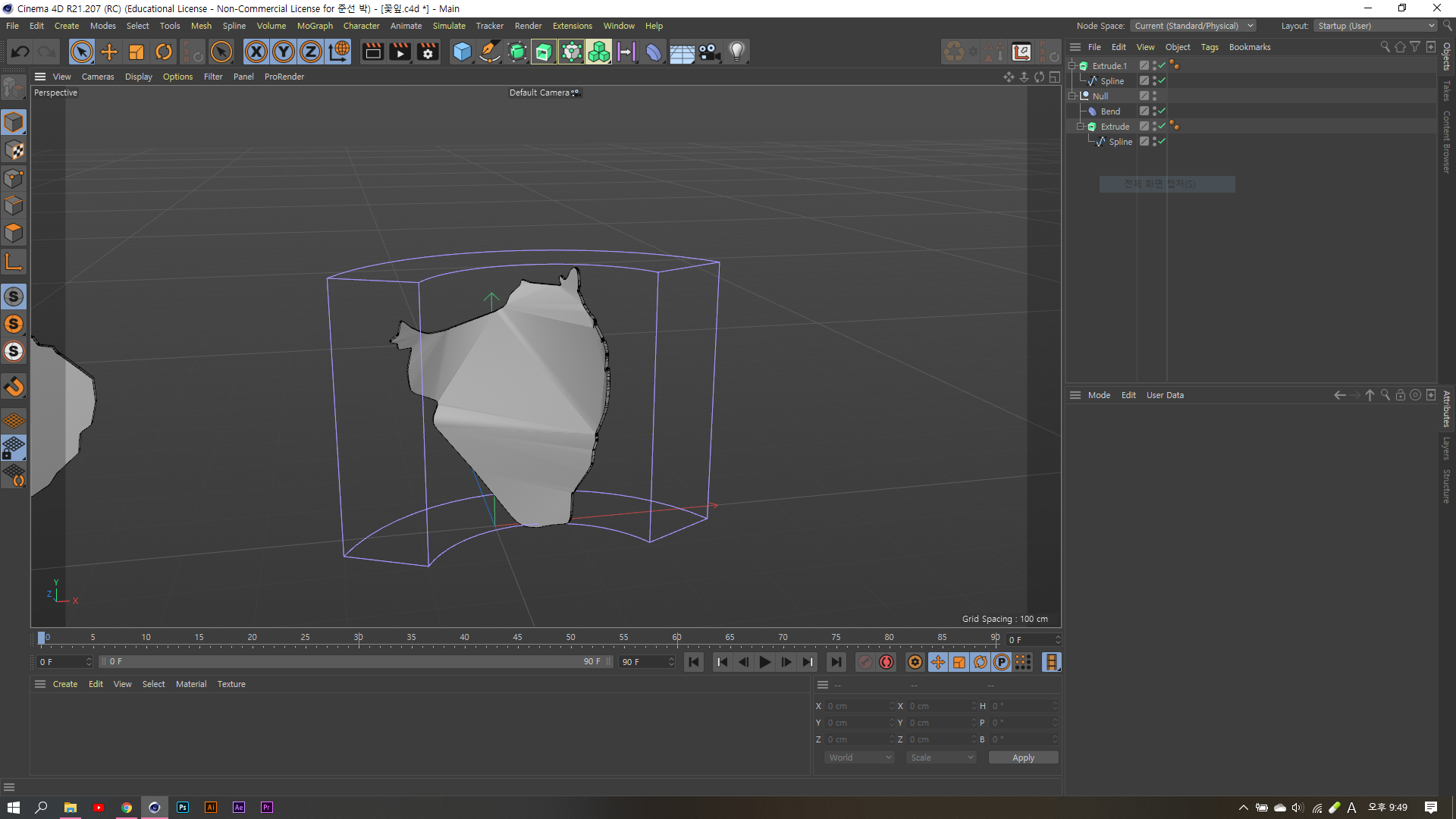This screenshot has width=1456, height=819.
Task: Click the Play animation button
Action: pyautogui.click(x=764, y=662)
